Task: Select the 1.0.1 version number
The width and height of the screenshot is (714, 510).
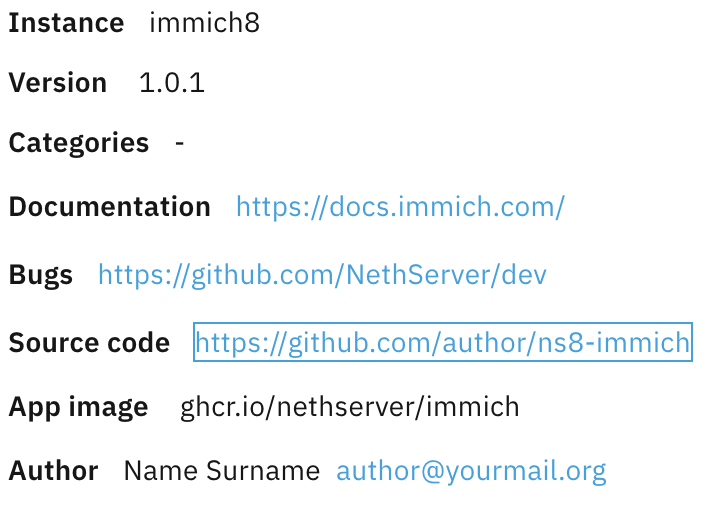Action: click(172, 83)
